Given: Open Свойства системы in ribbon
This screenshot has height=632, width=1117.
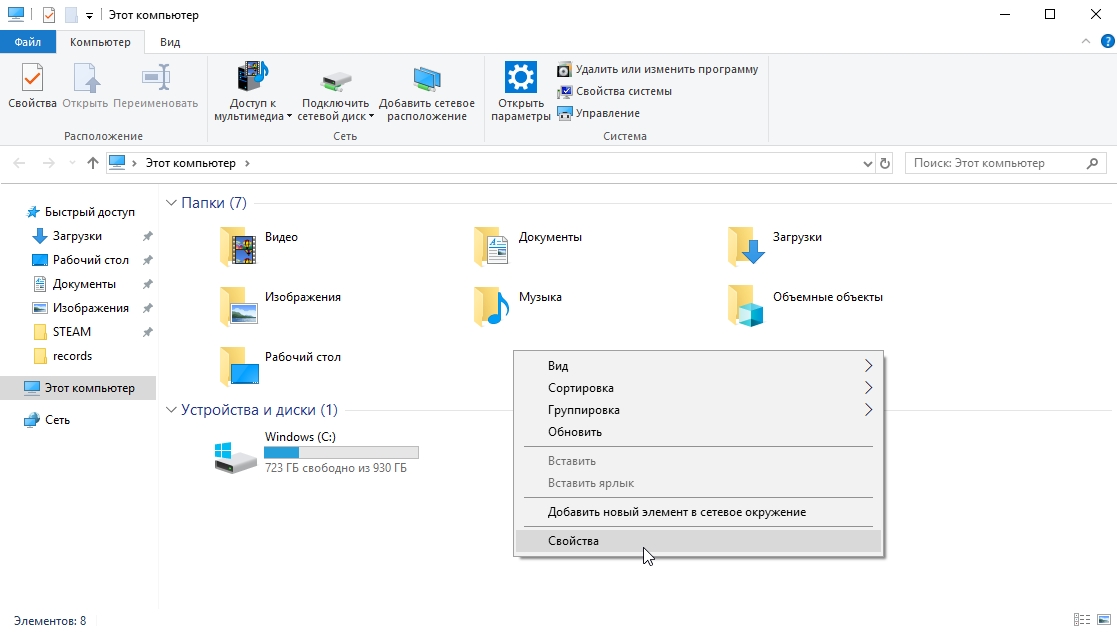Looking at the screenshot, I should coord(615,91).
